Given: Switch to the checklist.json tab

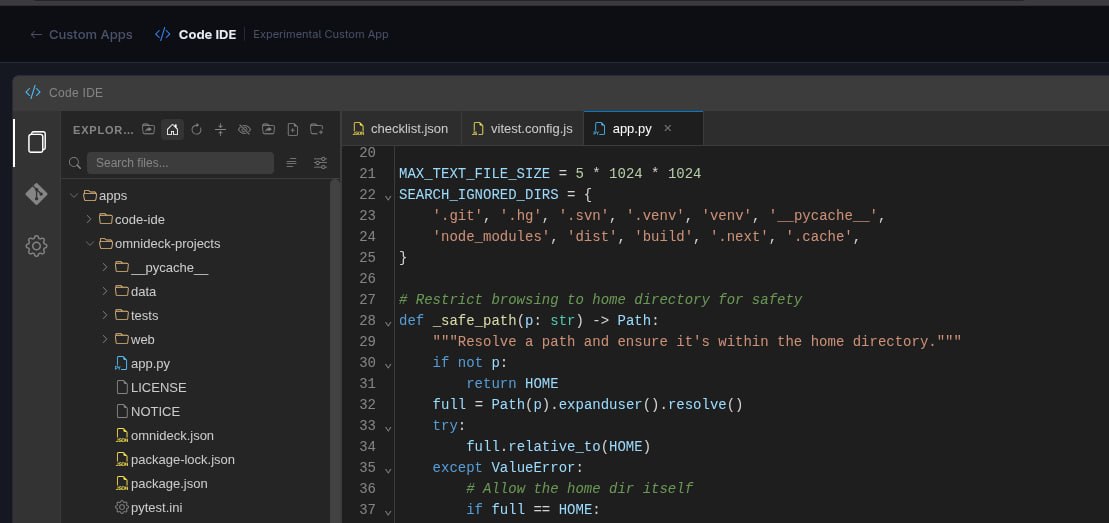Looking at the screenshot, I should pyautogui.click(x=401, y=129).
